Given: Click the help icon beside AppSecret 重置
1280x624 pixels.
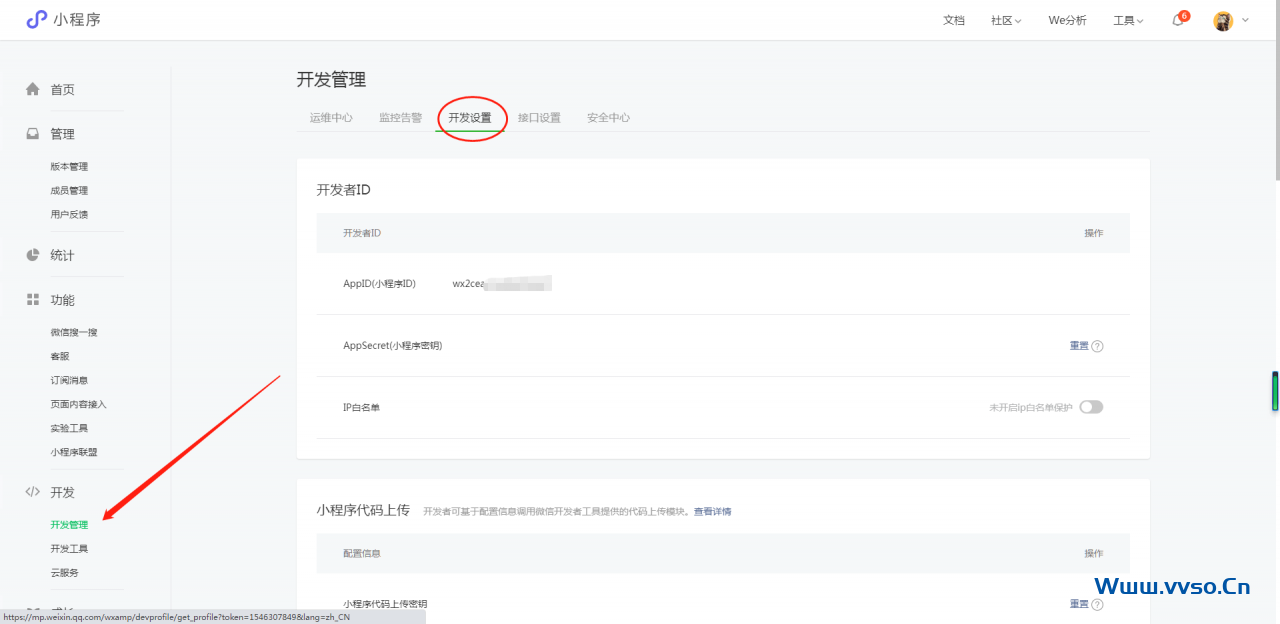Looking at the screenshot, I should coord(1097,346).
